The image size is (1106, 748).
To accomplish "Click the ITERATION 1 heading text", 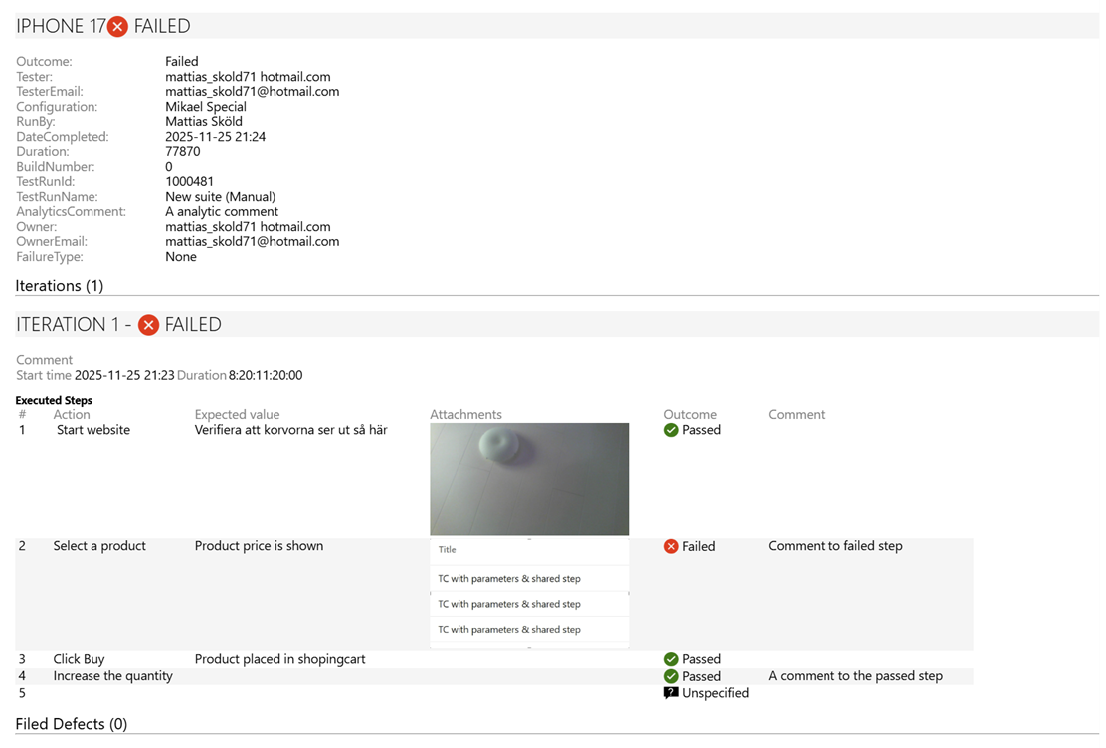I will pyautogui.click(x=68, y=325).
